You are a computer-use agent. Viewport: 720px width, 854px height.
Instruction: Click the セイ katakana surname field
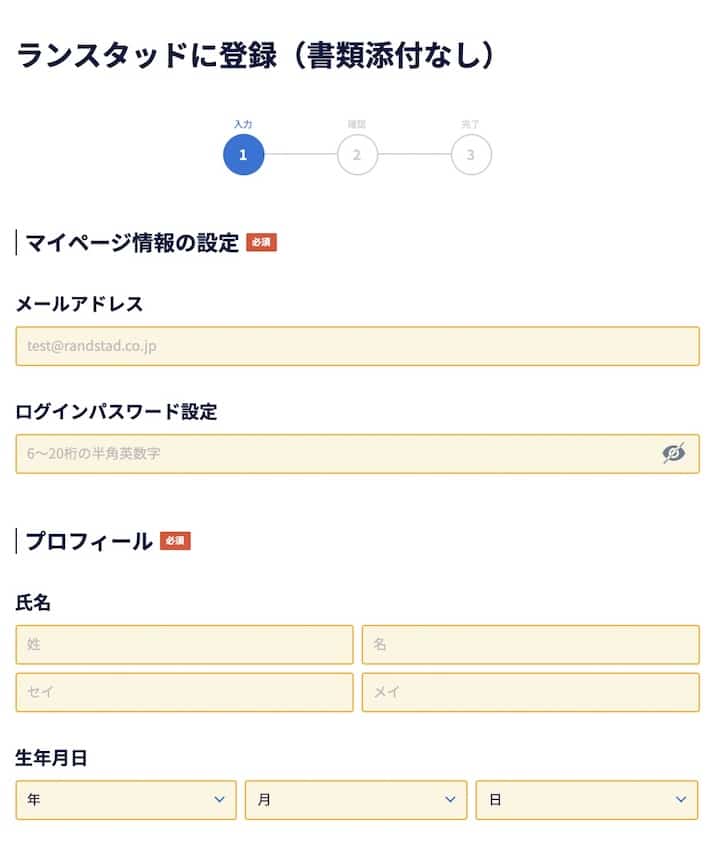tap(184, 692)
